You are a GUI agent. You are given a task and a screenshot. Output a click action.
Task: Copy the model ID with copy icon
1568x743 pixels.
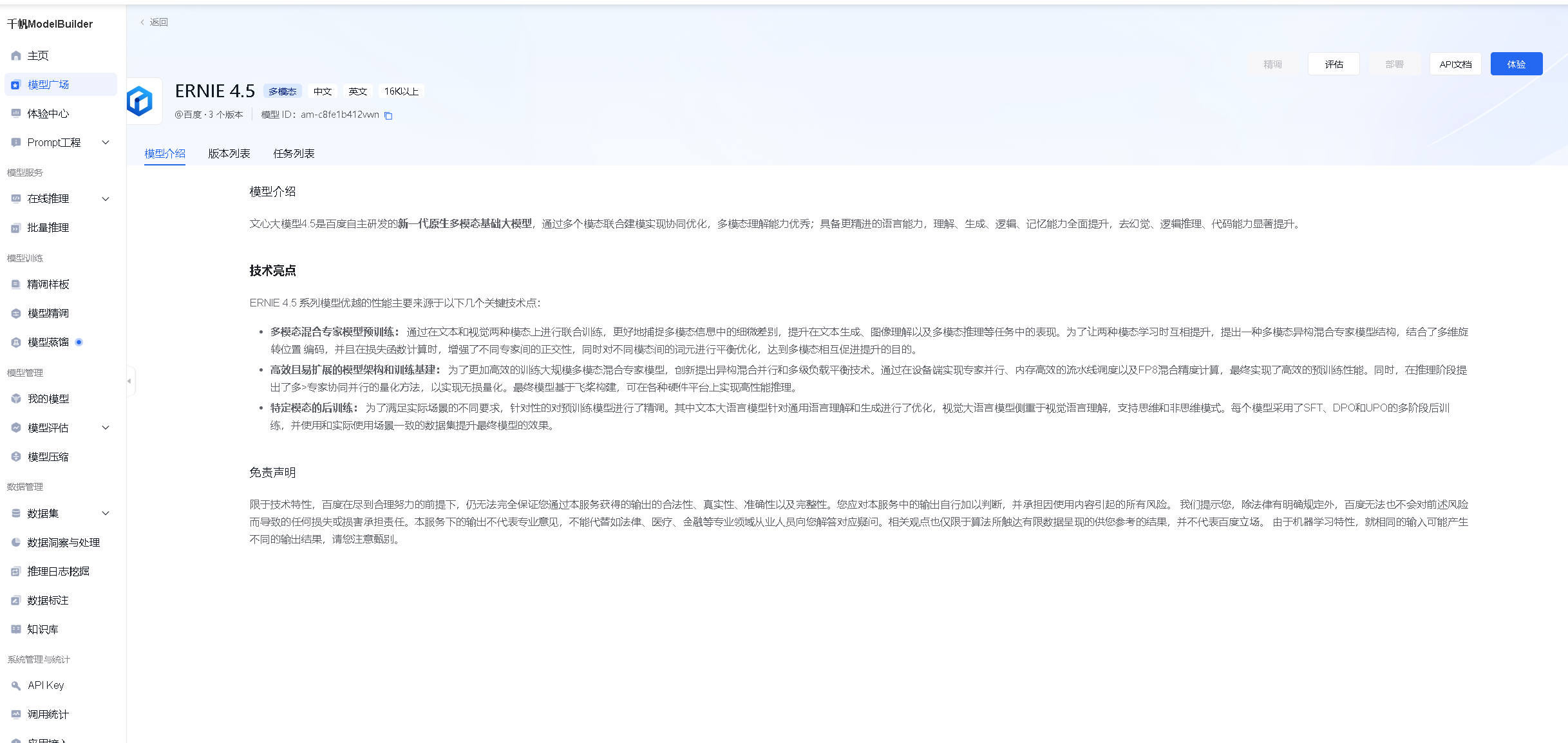(388, 116)
